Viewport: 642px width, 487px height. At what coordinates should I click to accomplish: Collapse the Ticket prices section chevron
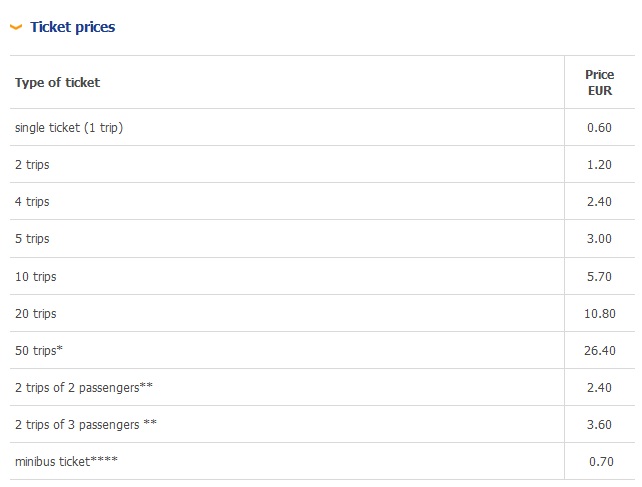(x=16, y=27)
